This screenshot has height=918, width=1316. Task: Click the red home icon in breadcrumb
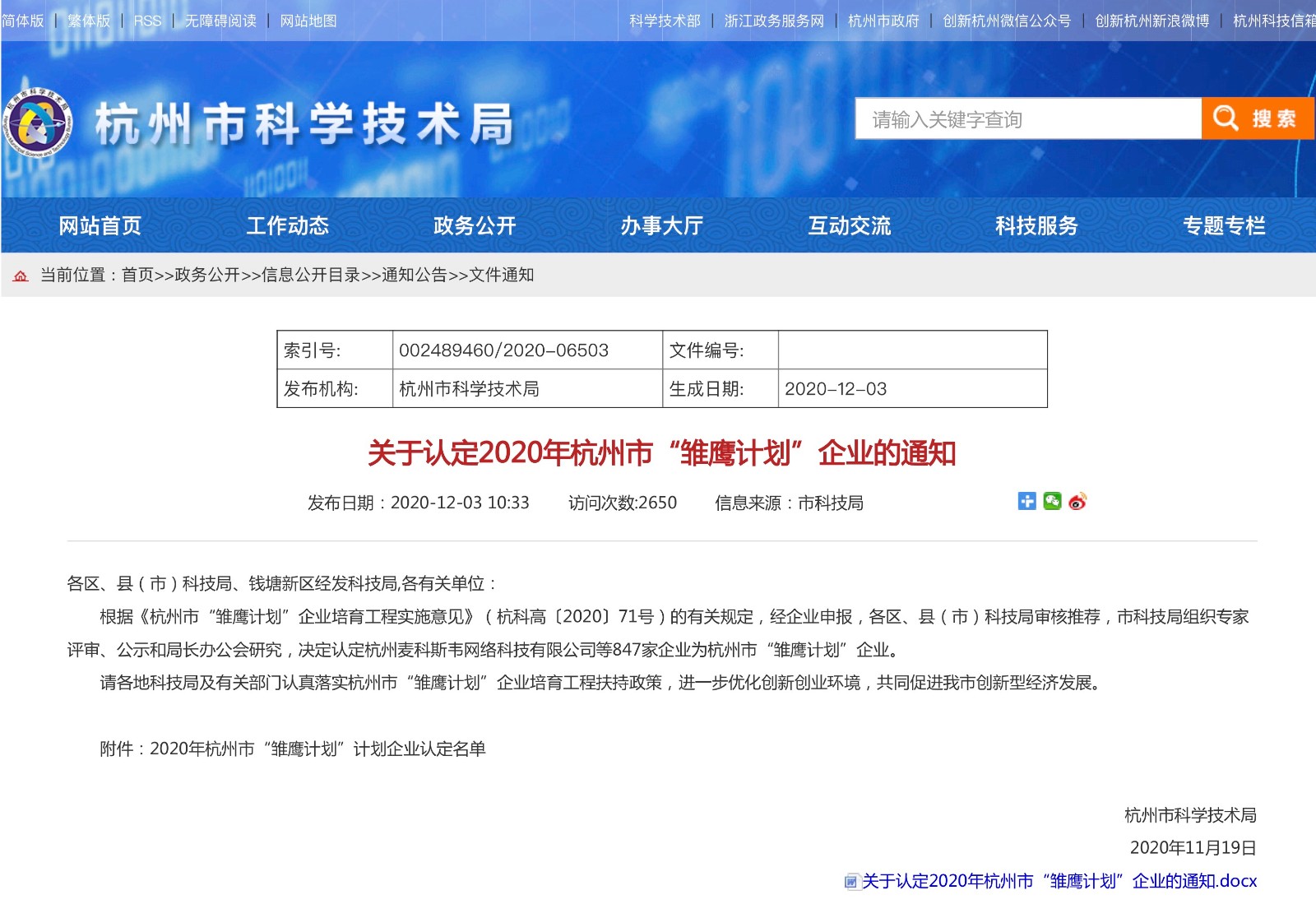coord(21,276)
